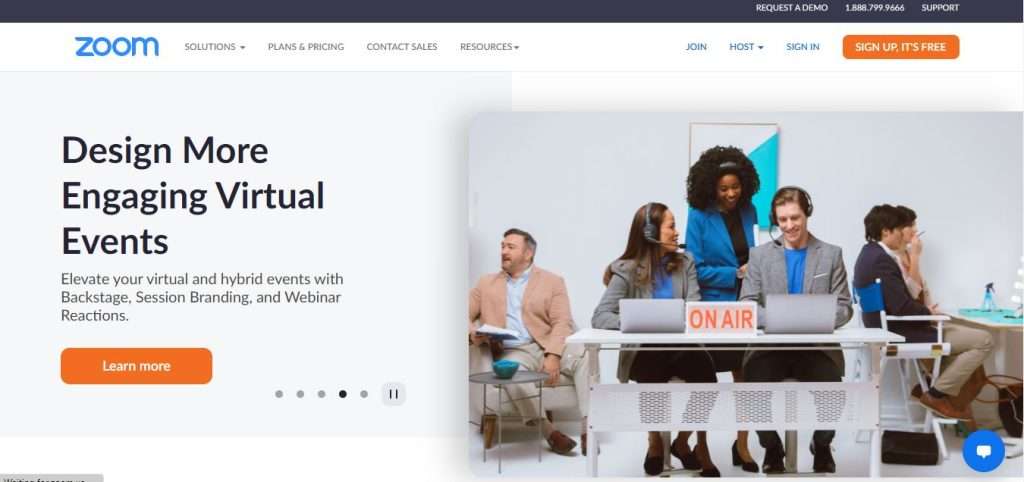Pause the carousel slideshow

(394, 394)
